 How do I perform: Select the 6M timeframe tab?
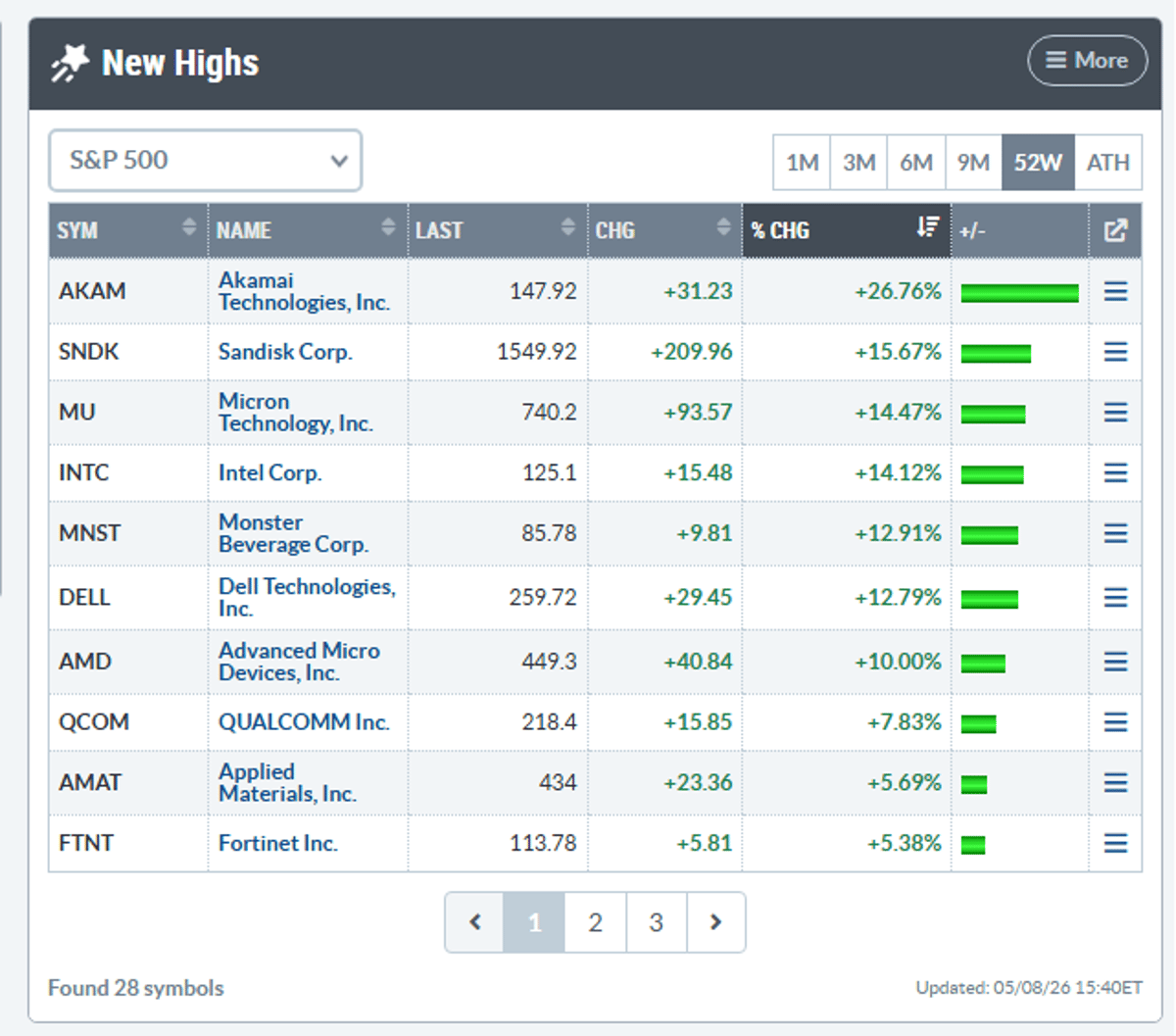tap(916, 163)
